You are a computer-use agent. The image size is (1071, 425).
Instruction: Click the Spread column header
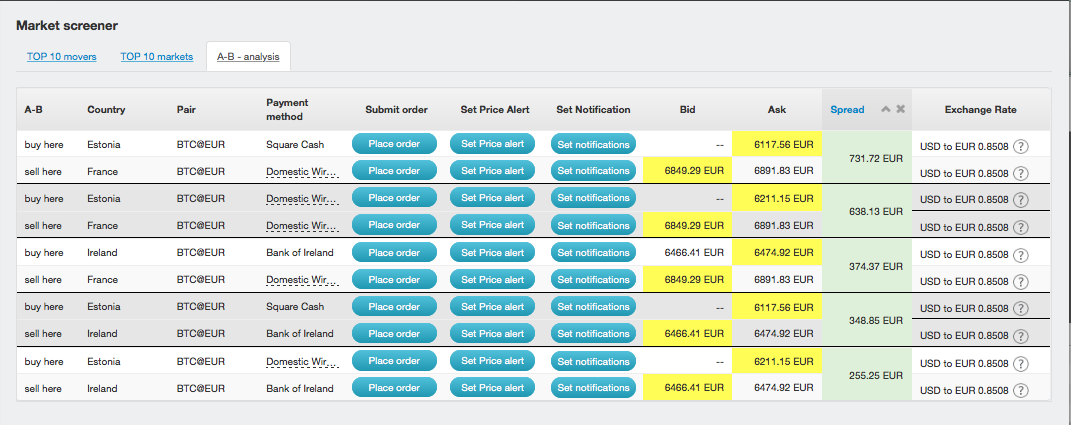coord(847,109)
